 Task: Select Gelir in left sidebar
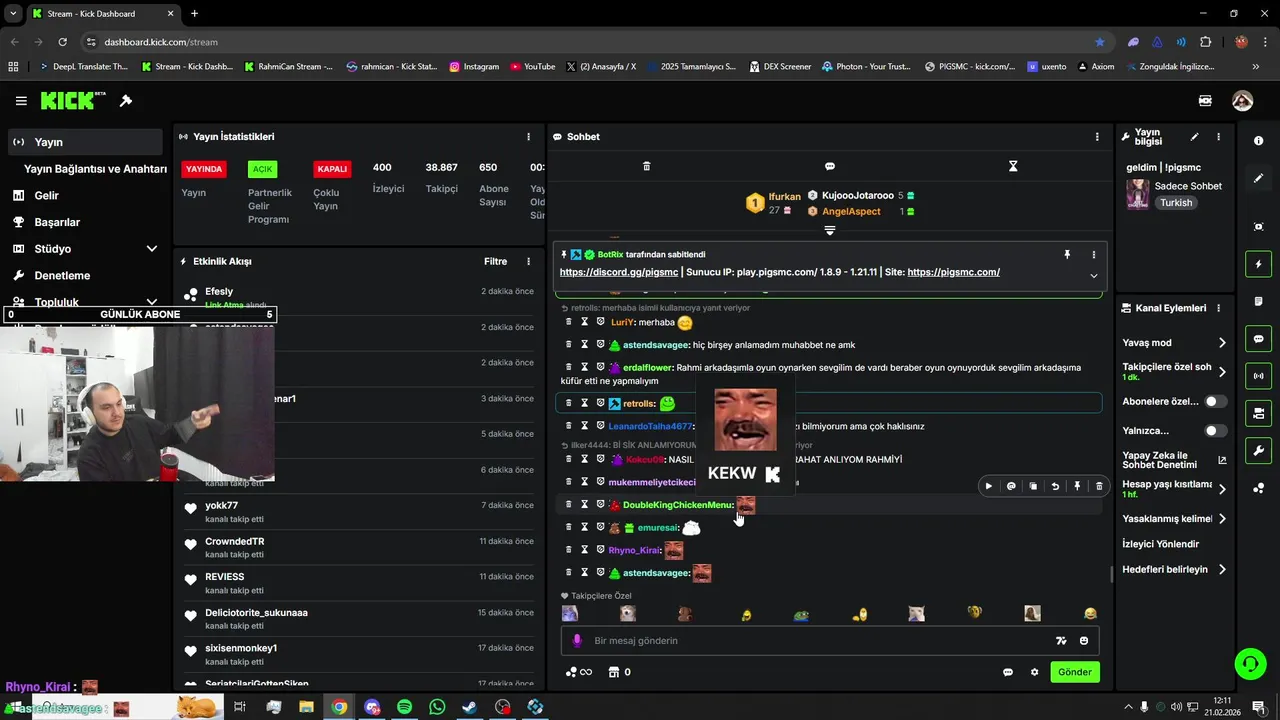point(85,196)
